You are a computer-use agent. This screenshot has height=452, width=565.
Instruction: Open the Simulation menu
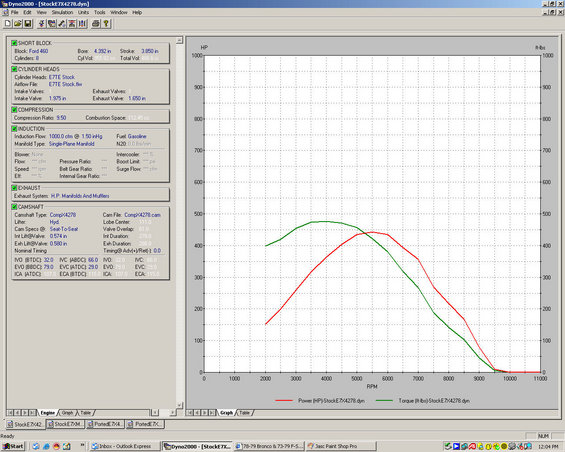[x=62, y=12]
